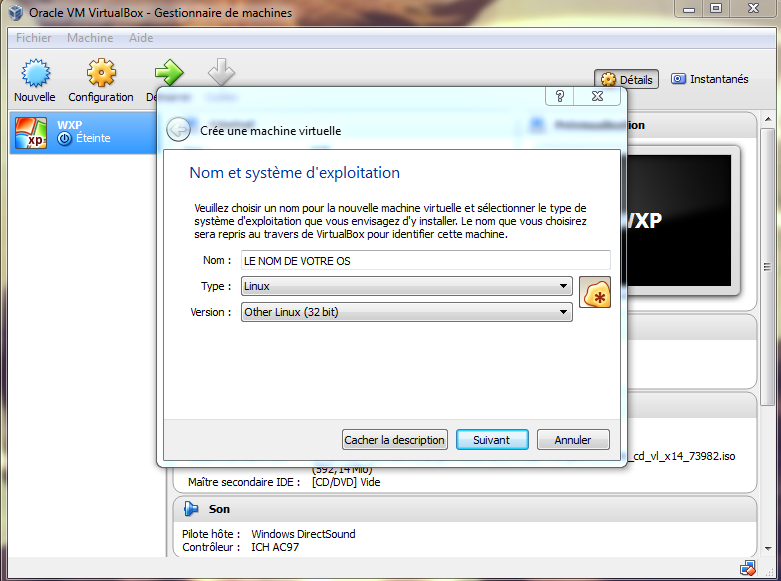Select the WXP virtual machine entry
This screenshot has height=581, width=781.
click(83, 133)
